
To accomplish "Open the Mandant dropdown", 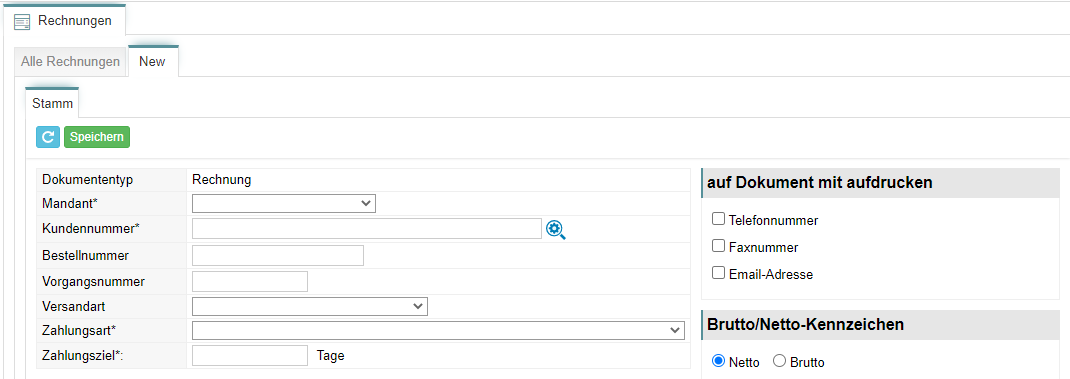I will [x=284, y=203].
